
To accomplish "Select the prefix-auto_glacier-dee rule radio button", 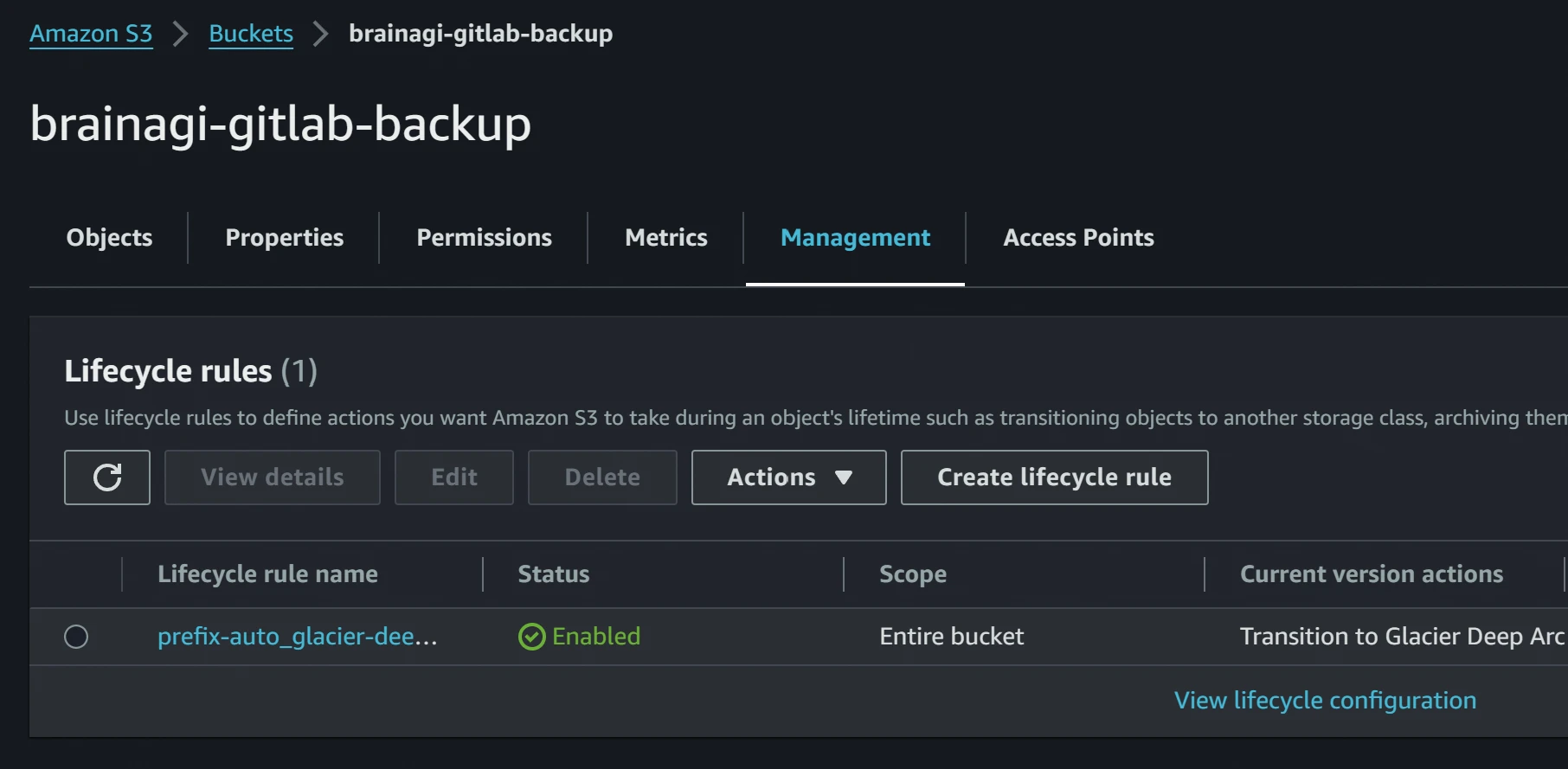I will pyautogui.click(x=76, y=637).
